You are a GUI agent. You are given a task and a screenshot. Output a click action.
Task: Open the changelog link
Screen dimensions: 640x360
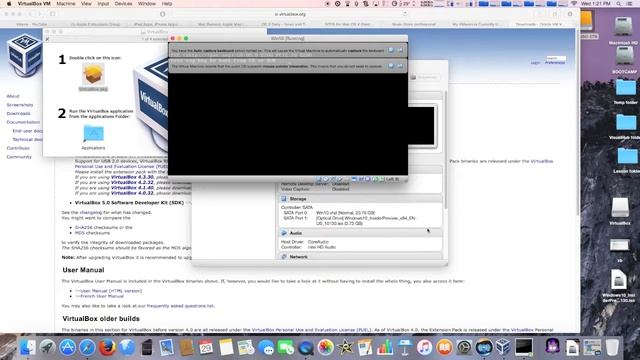pos(91,213)
